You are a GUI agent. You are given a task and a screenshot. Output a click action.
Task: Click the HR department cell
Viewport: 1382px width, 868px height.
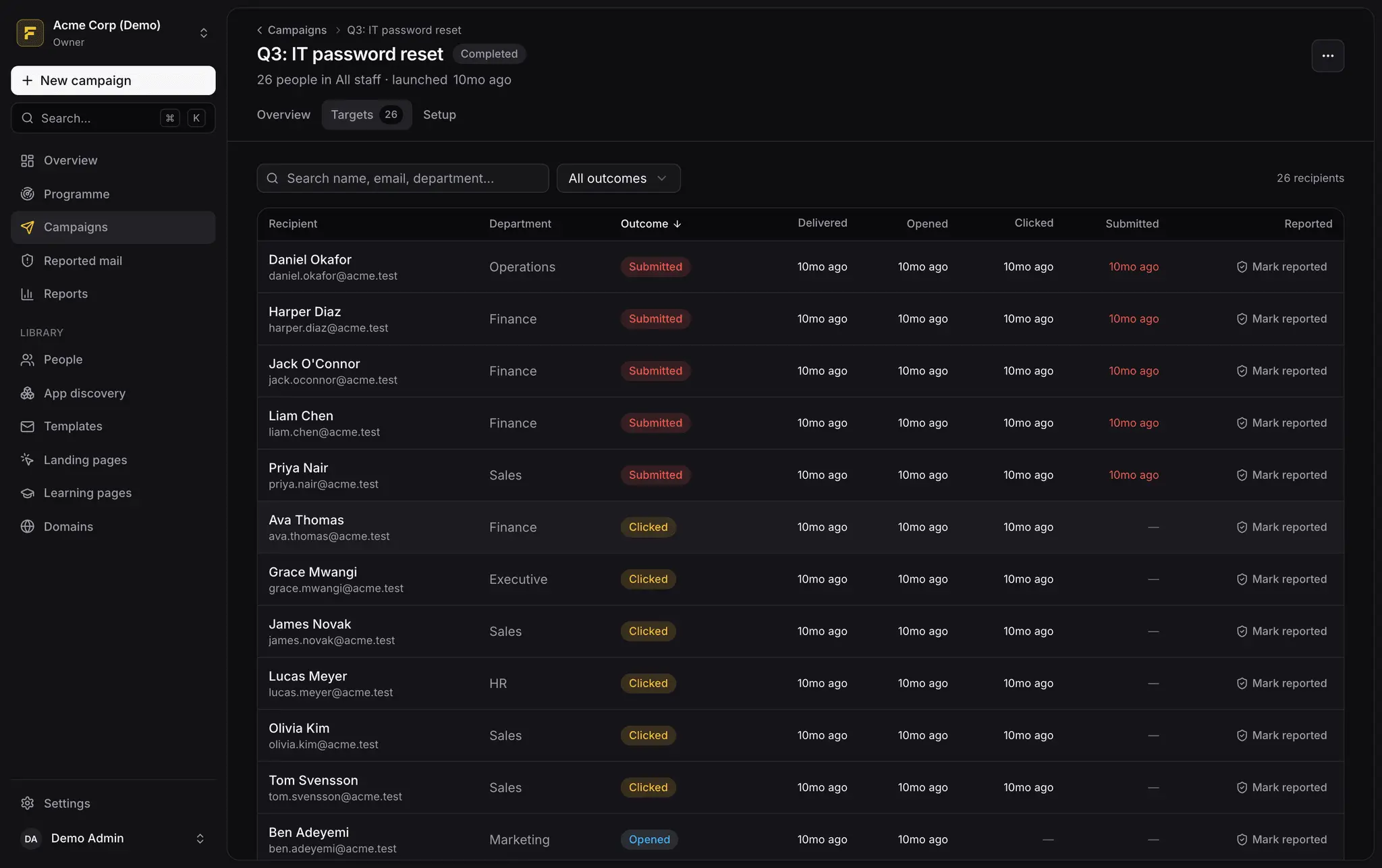point(498,683)
